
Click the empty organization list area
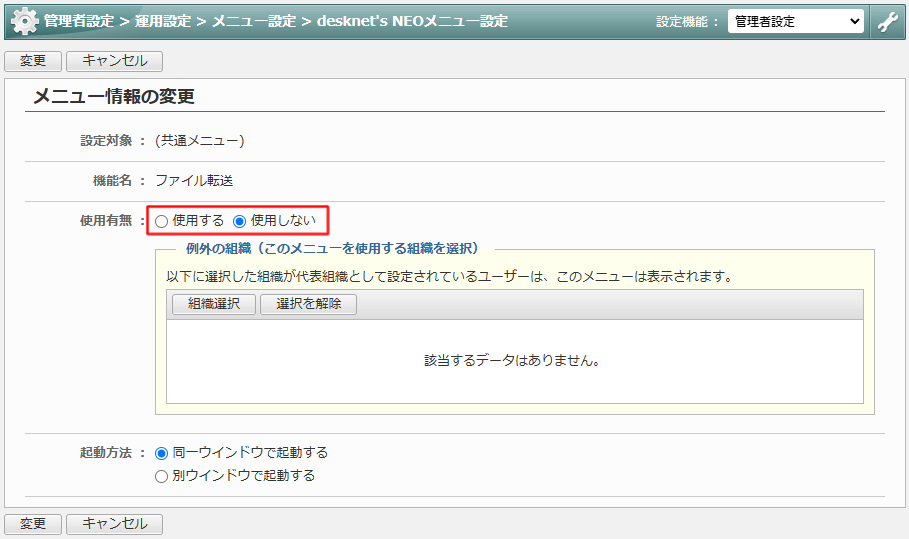[x=514, y=361]
